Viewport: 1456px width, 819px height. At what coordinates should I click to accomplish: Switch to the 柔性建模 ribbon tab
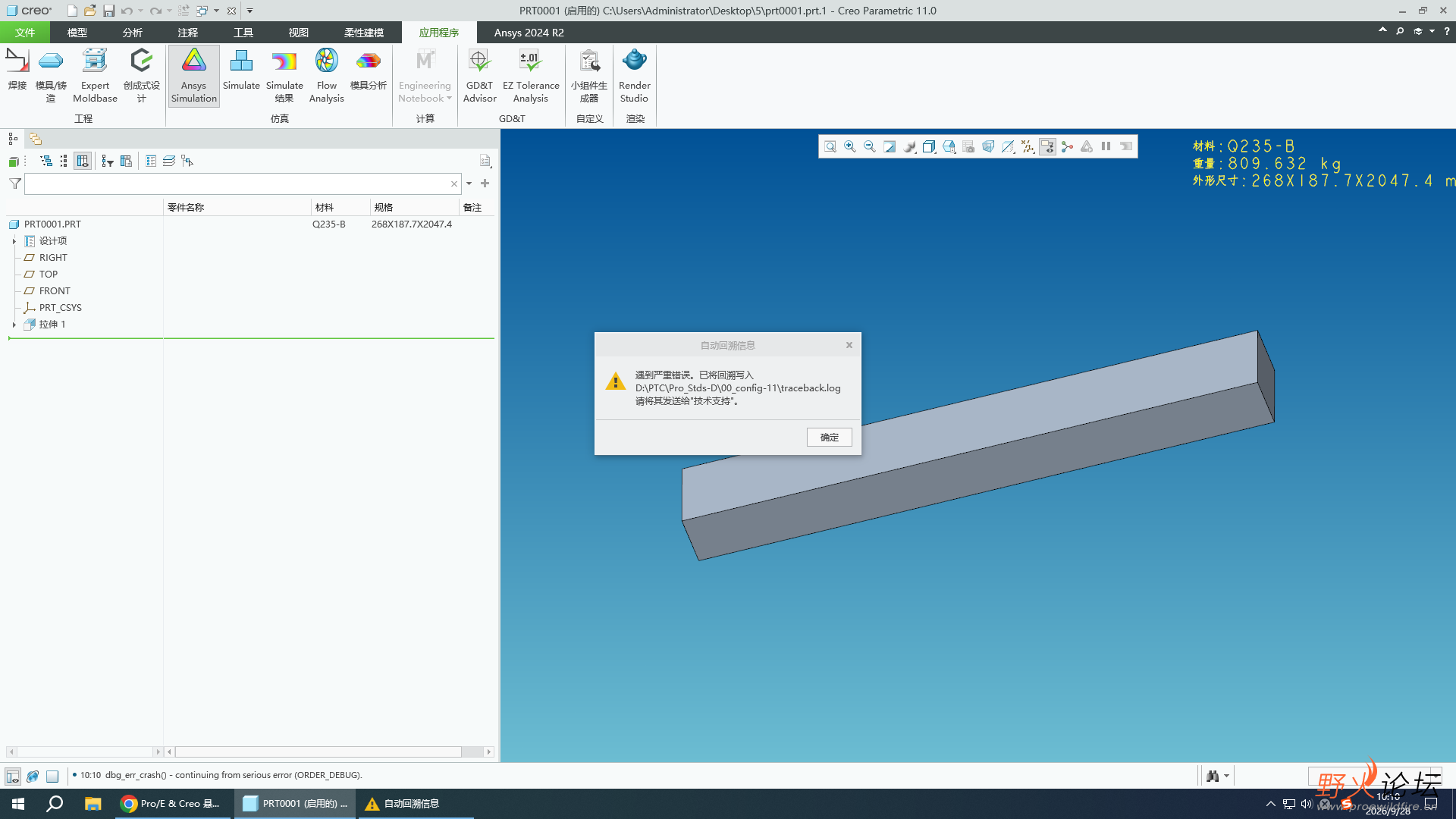click(x=364, y=33)
